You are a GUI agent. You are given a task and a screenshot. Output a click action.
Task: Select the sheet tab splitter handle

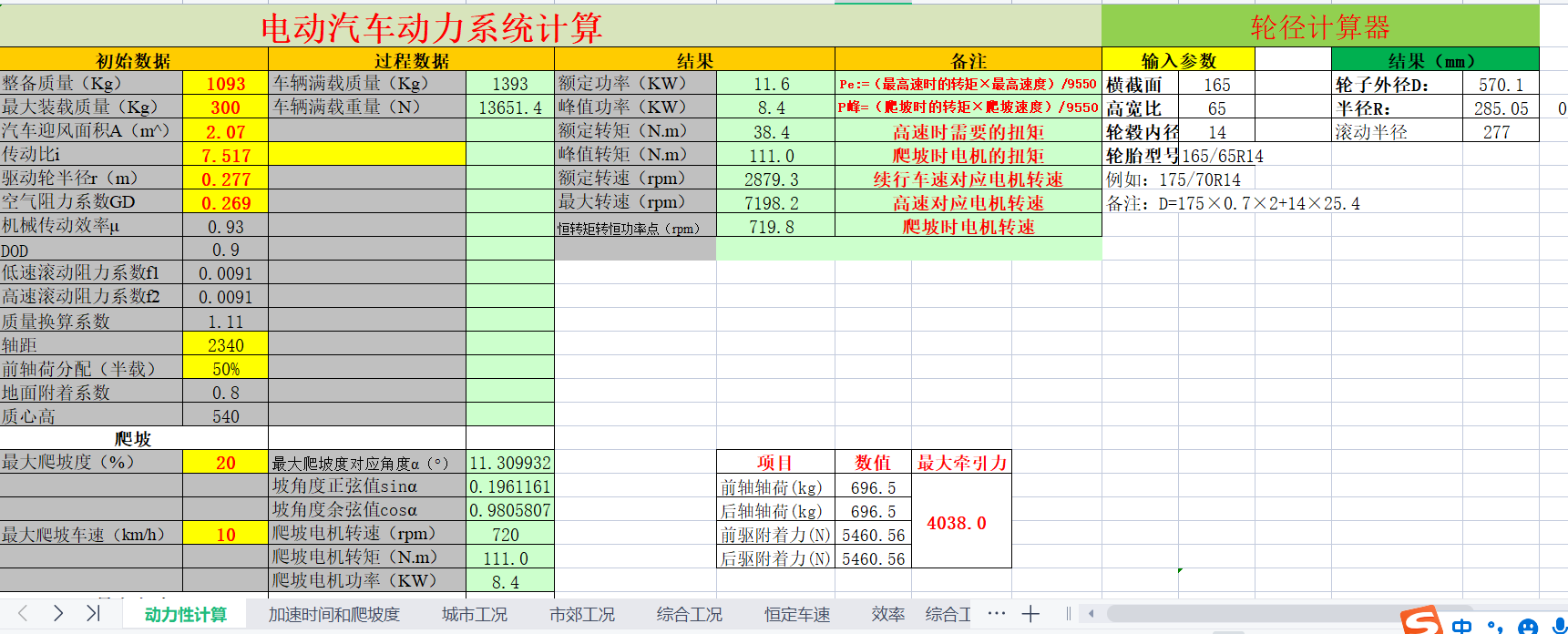pyautogui.click(x=1068, y=614)
